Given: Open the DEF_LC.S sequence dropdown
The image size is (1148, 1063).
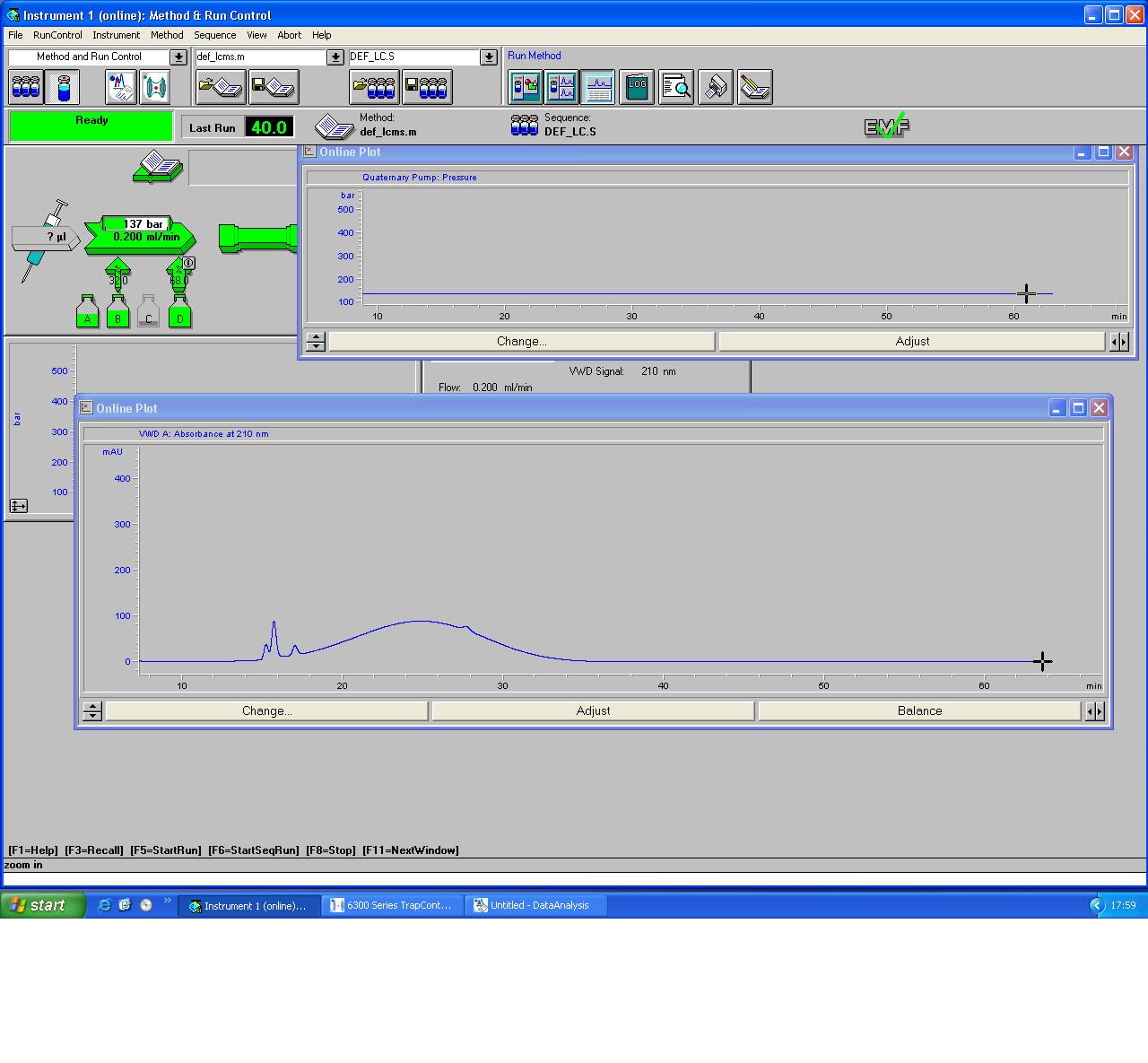Looking at the screenshot, I should pos(489,57).
